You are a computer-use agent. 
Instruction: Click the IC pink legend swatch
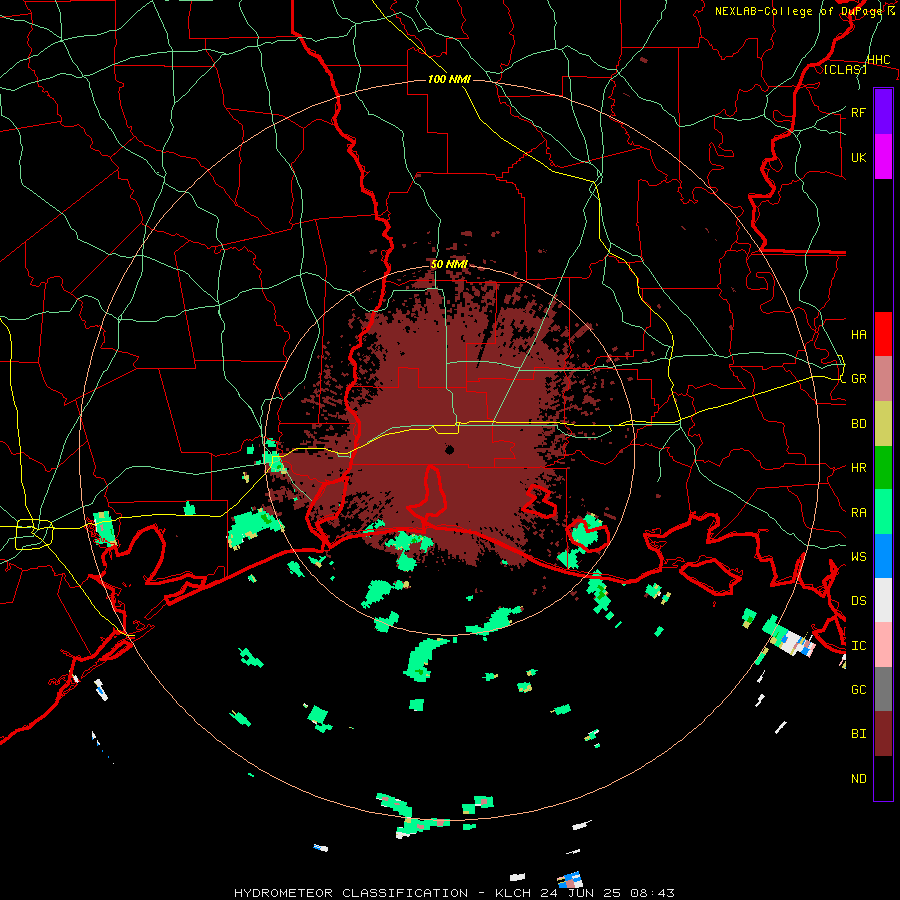tap(883, 645)
